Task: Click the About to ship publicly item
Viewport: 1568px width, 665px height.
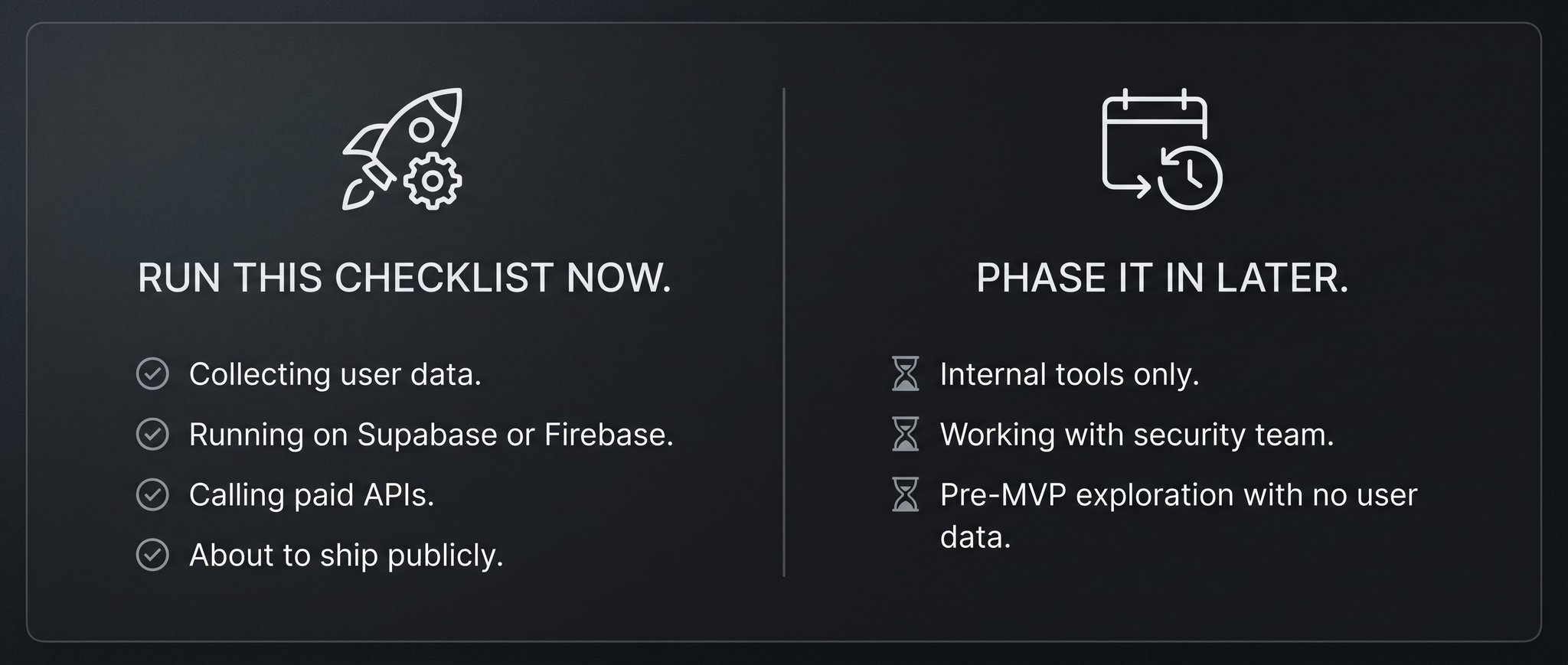Action: [x=346, y=556]
